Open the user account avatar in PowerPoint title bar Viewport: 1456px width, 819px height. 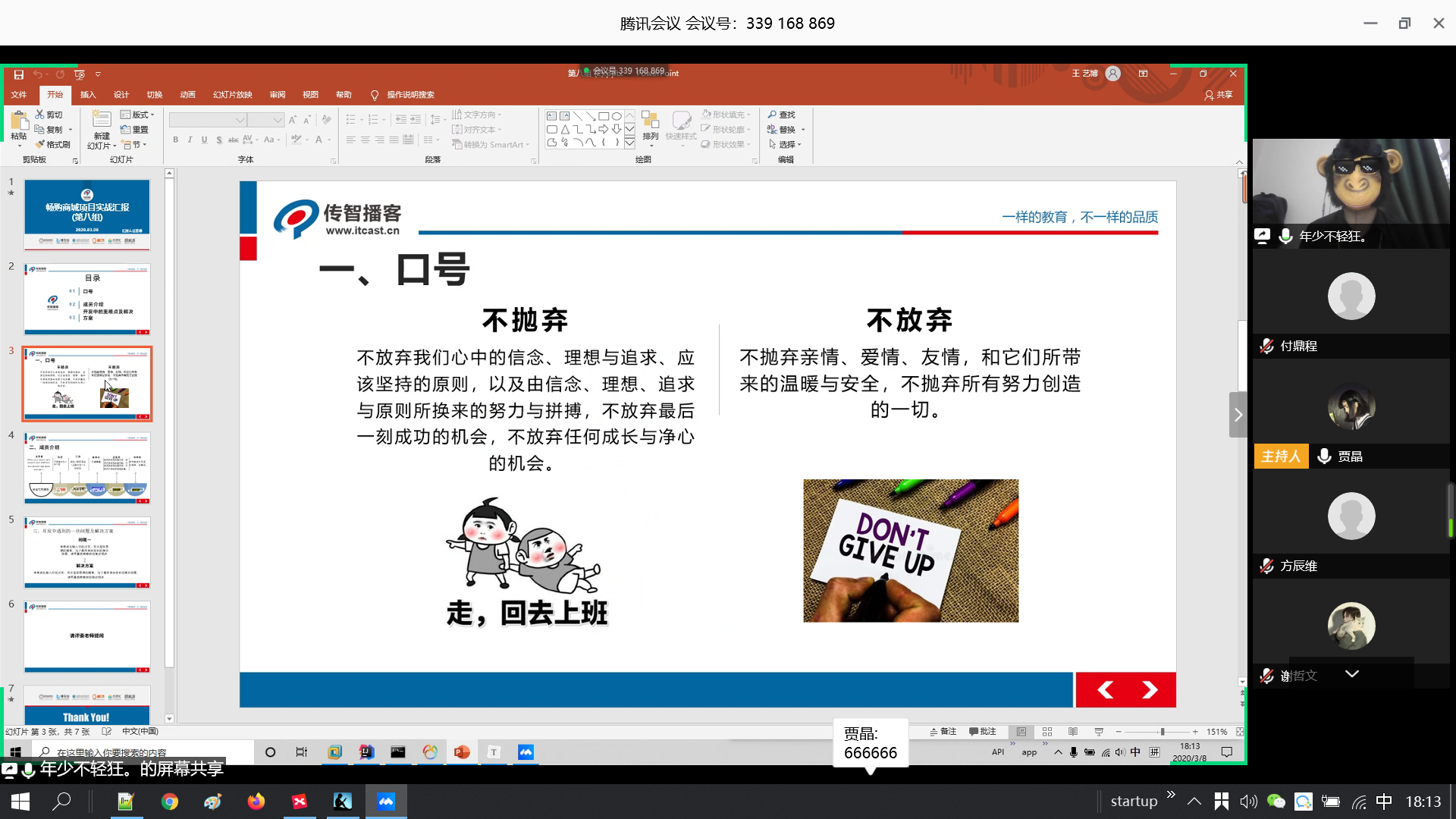click(1112, 74)
